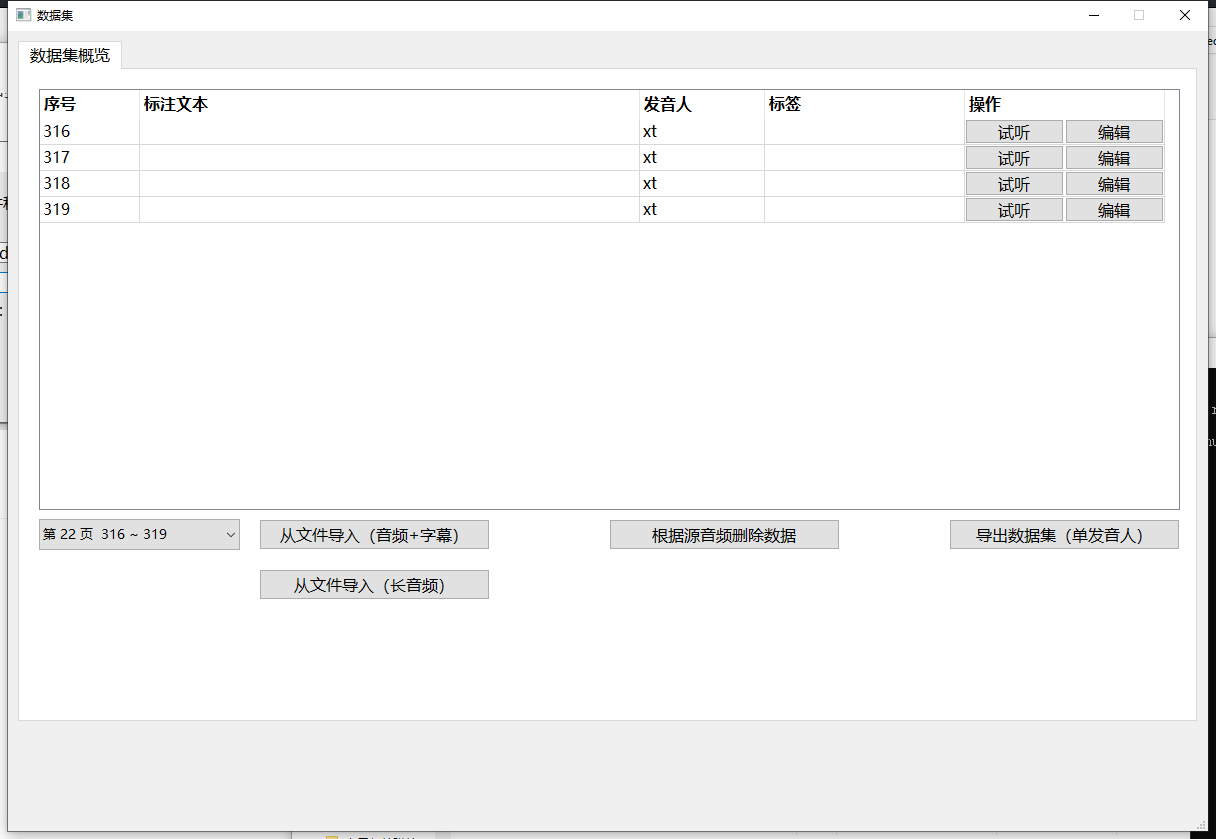Click 从文件导入（音频+字幕） button
The height and width of the screenshot is (839, 1216).
coord(374,535)
